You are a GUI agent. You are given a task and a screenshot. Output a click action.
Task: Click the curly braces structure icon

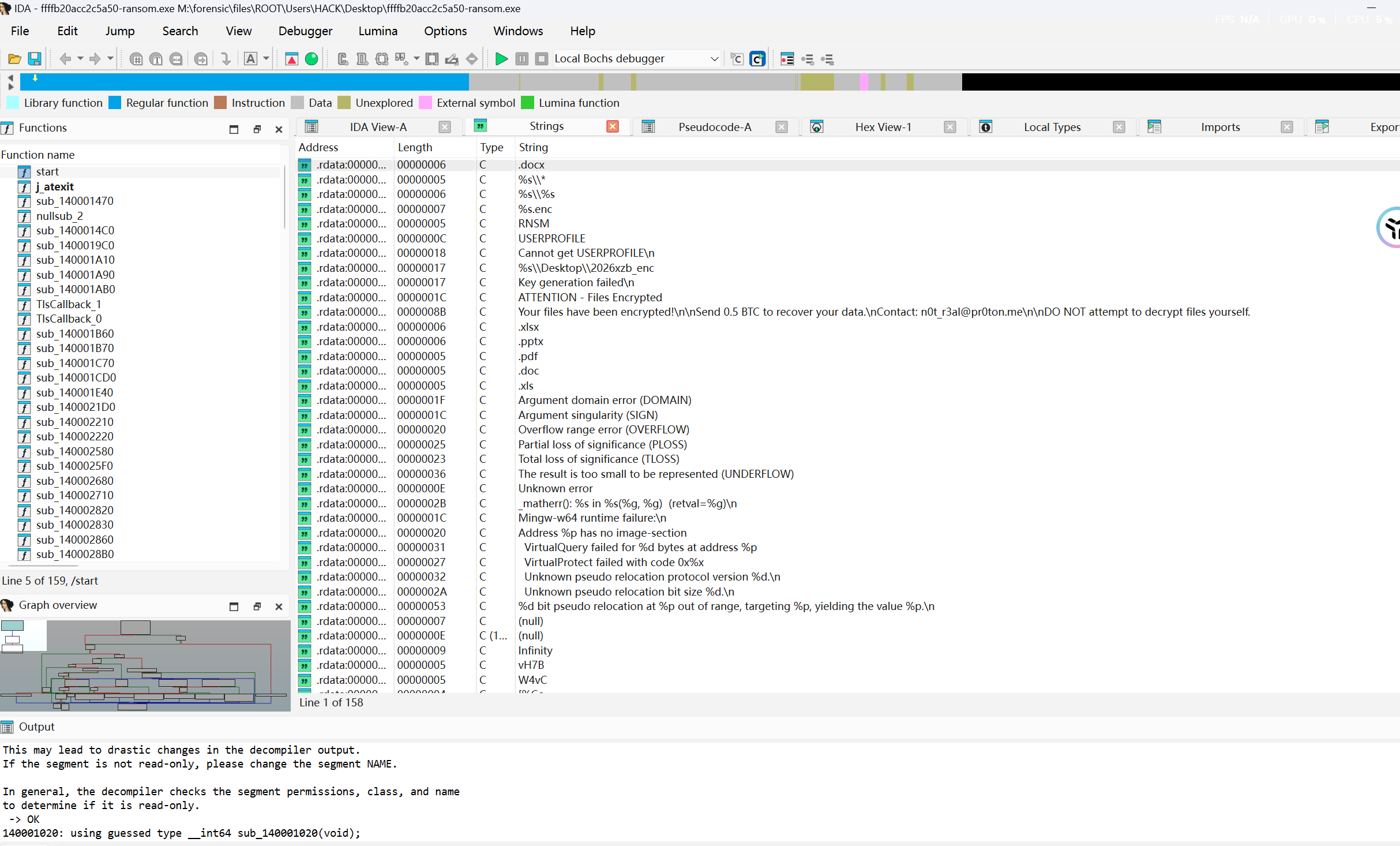[382, 59]
